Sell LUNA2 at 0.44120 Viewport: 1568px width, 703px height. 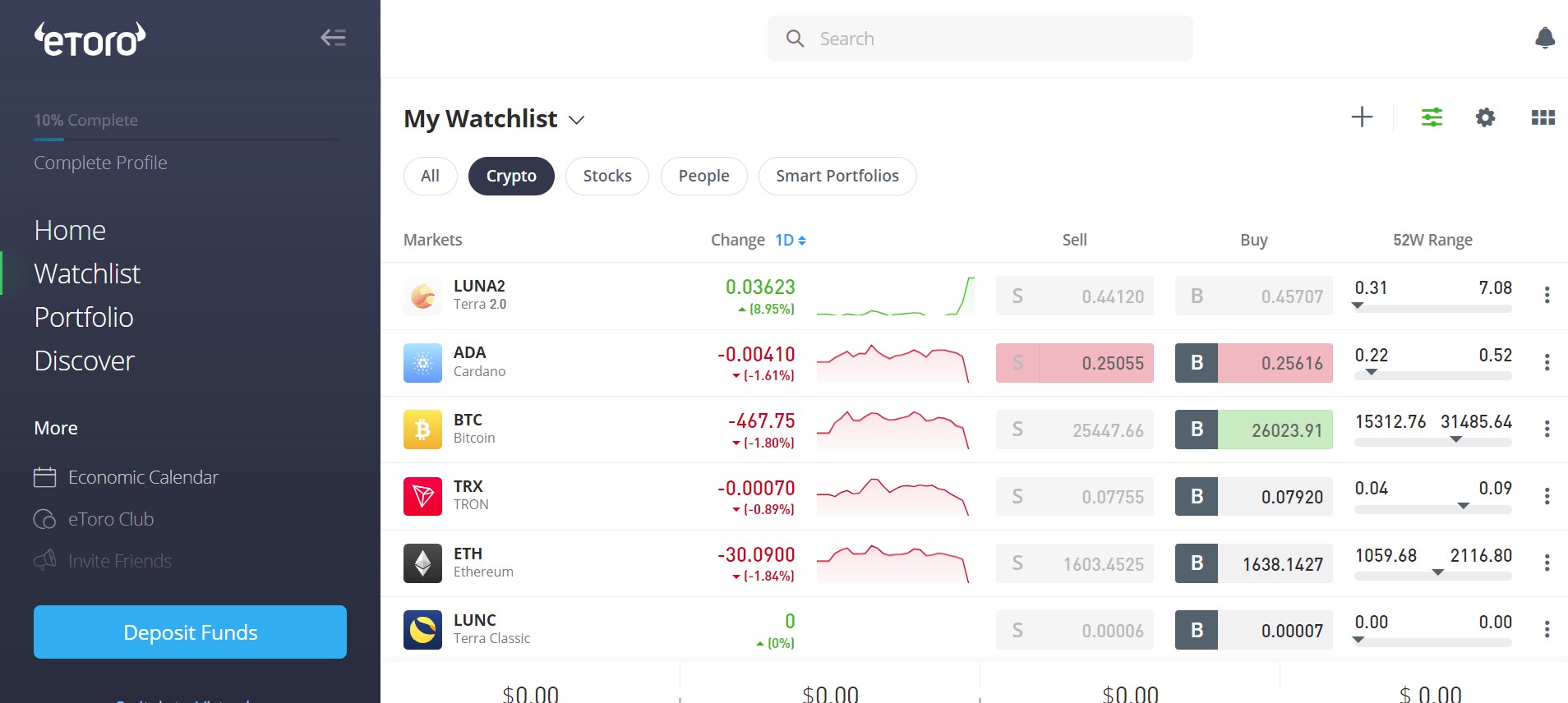click(1074, 296)
